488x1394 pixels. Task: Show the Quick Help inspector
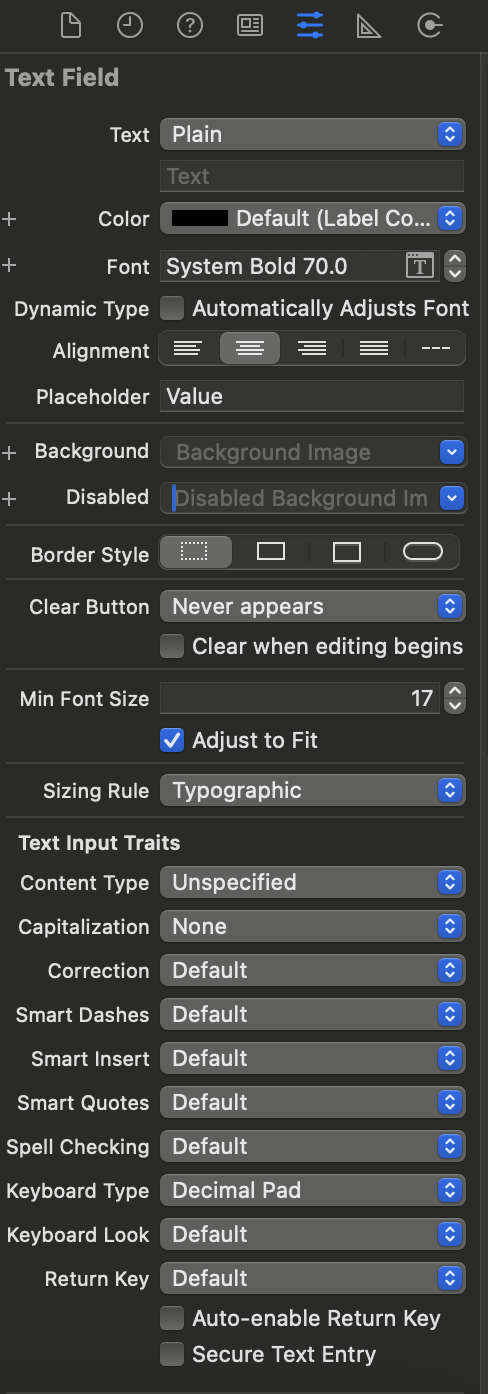coord(190,25)
